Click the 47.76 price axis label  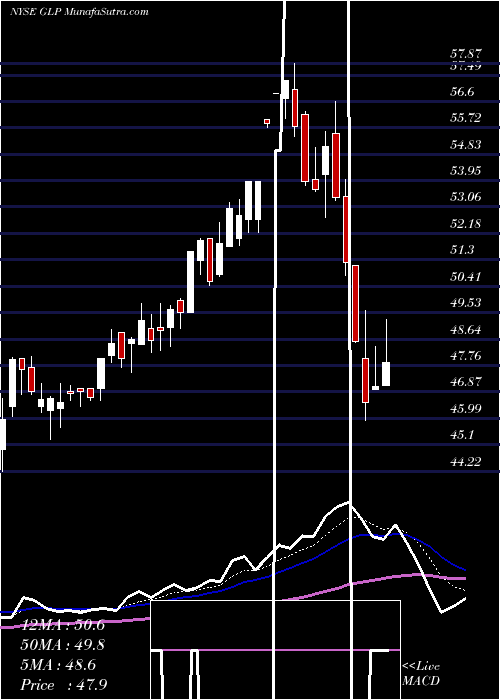(466, 356)
